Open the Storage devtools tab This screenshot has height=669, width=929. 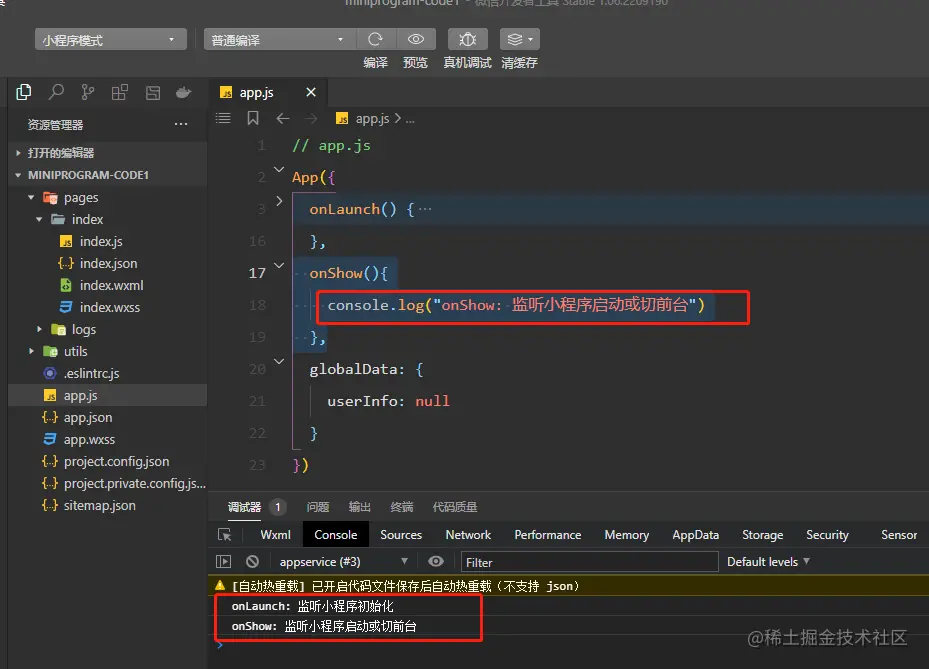point(763,534)
